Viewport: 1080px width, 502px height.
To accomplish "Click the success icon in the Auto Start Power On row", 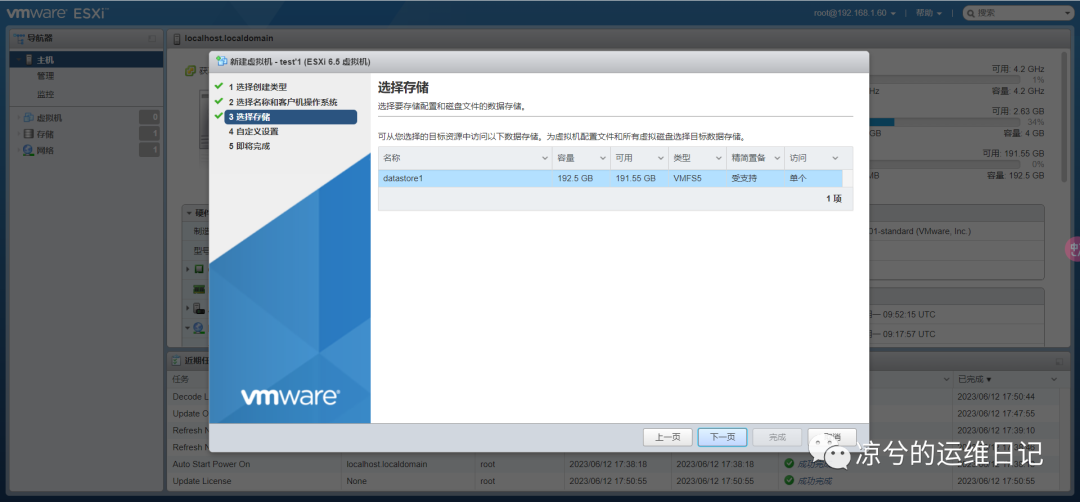I will pyautogui.click(x=789, y=463).
